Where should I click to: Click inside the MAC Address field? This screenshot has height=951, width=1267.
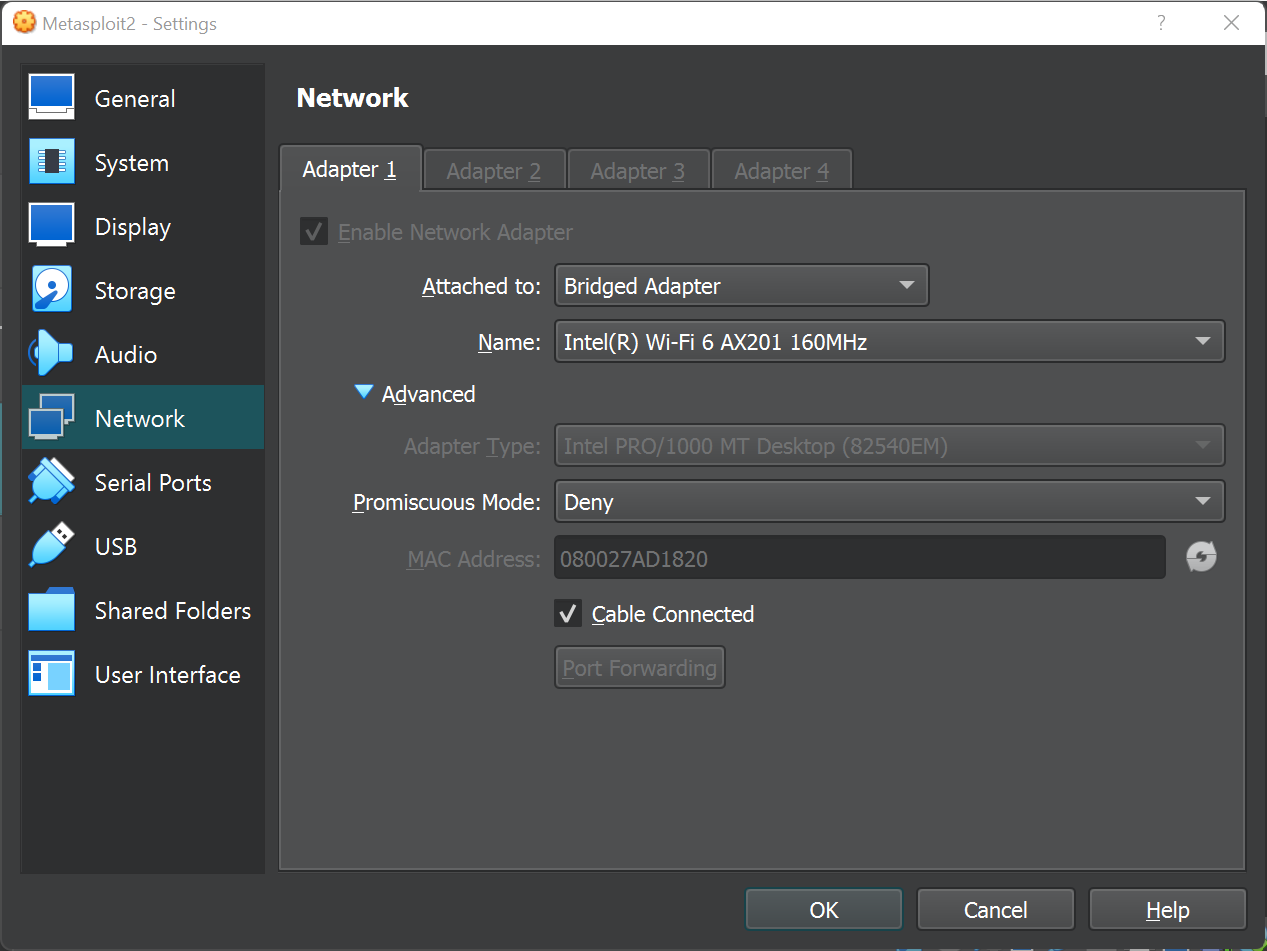tap(860, 557)
